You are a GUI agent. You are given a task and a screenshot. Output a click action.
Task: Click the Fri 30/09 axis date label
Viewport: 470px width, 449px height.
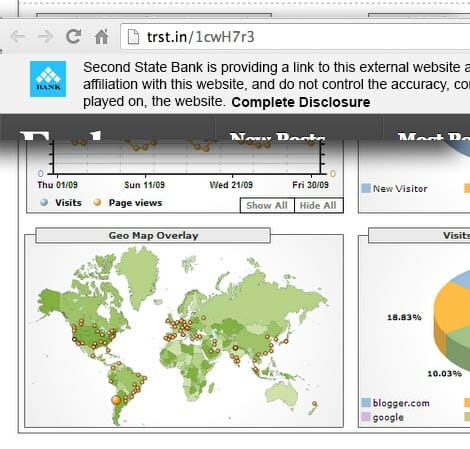pyautogui.click(x=310, y=185)
